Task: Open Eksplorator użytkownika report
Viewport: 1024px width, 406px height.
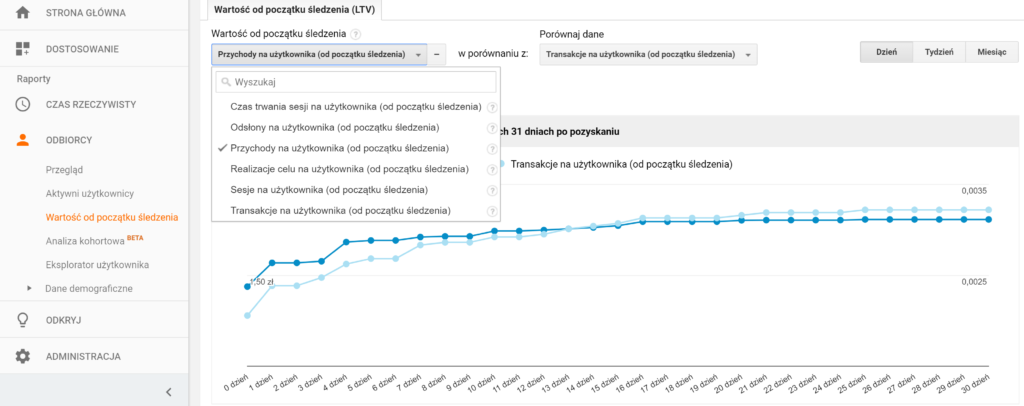Action: point(97,265)
